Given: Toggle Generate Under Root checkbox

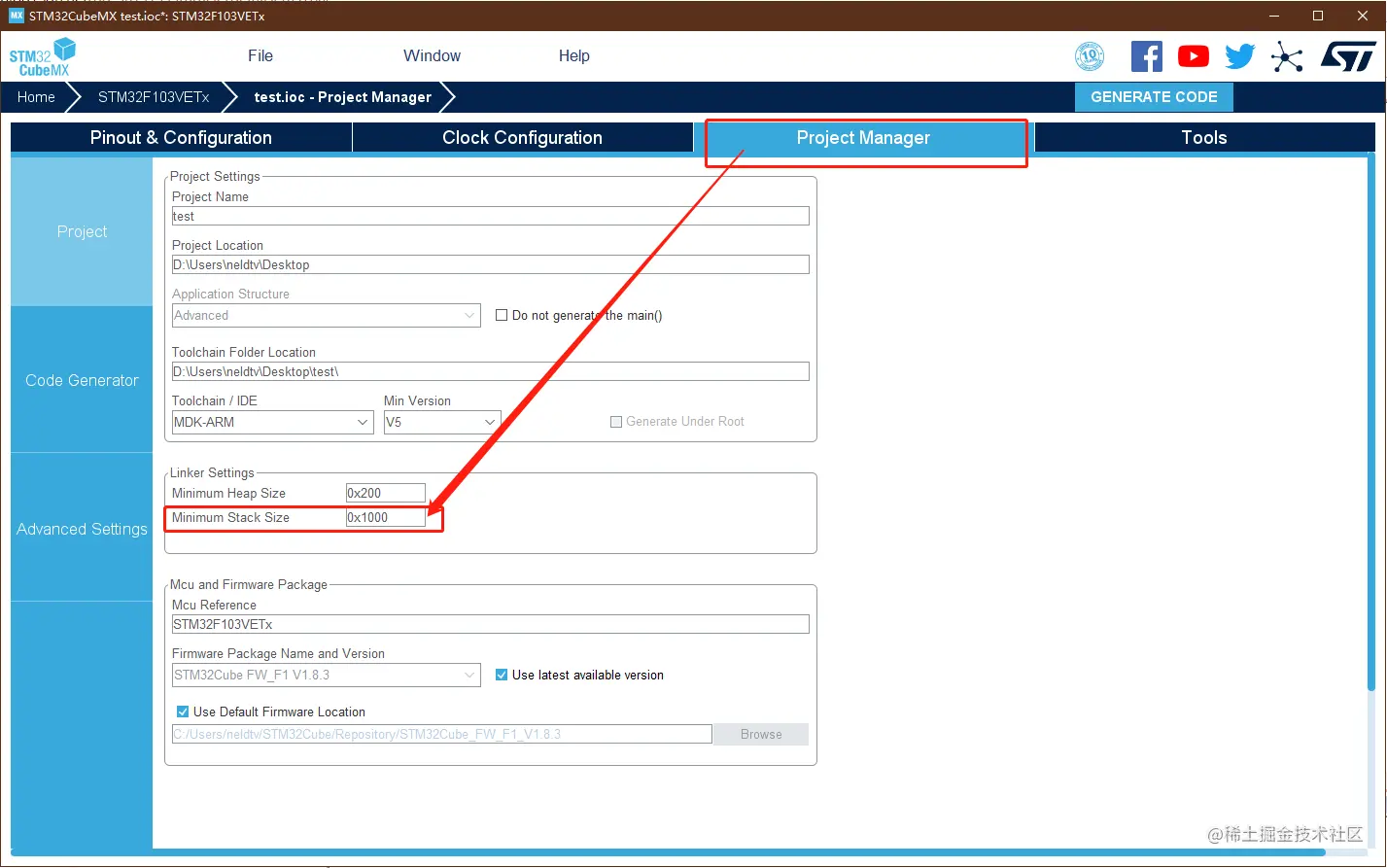Looking at the screenshot, I should (616, 422).
